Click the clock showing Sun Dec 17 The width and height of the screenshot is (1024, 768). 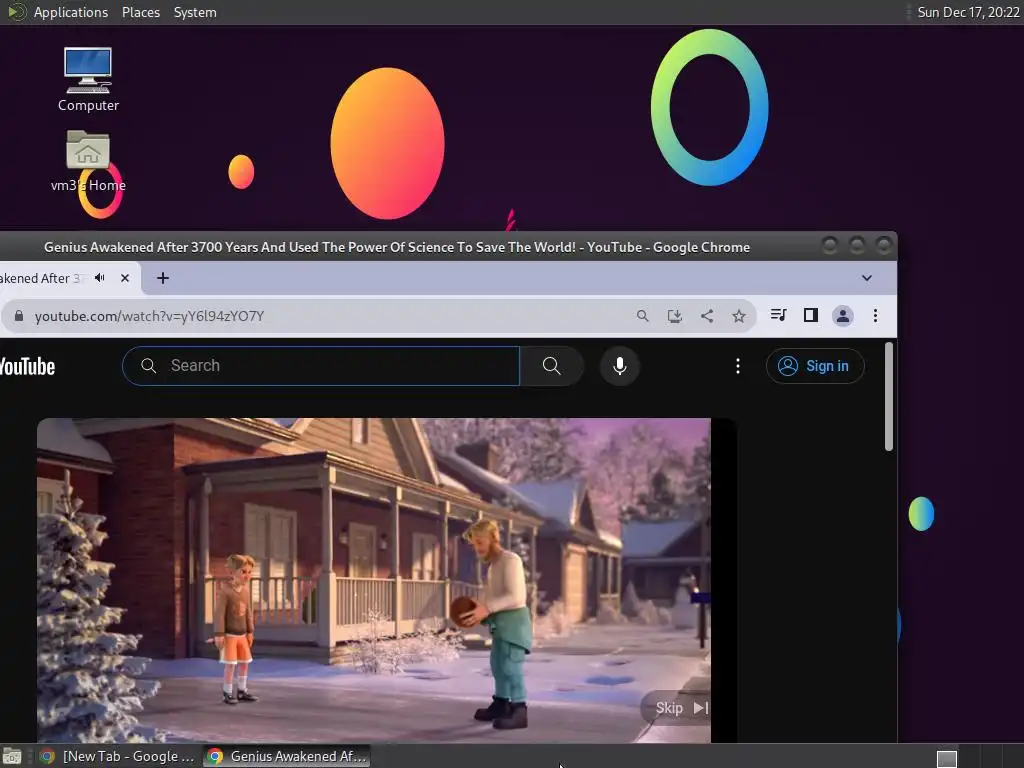(968, 12)
